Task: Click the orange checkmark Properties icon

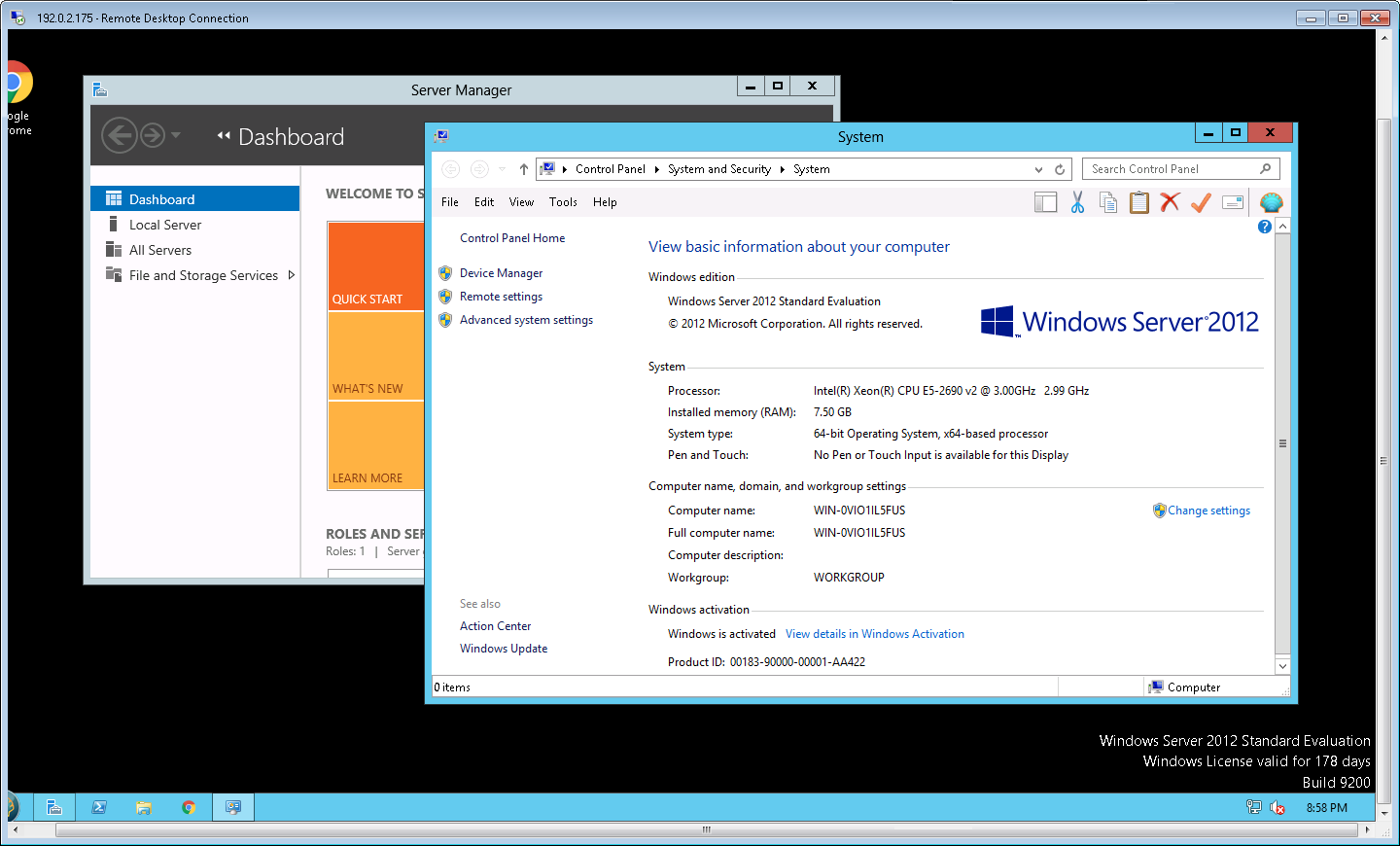Action: click(1201, 202)
